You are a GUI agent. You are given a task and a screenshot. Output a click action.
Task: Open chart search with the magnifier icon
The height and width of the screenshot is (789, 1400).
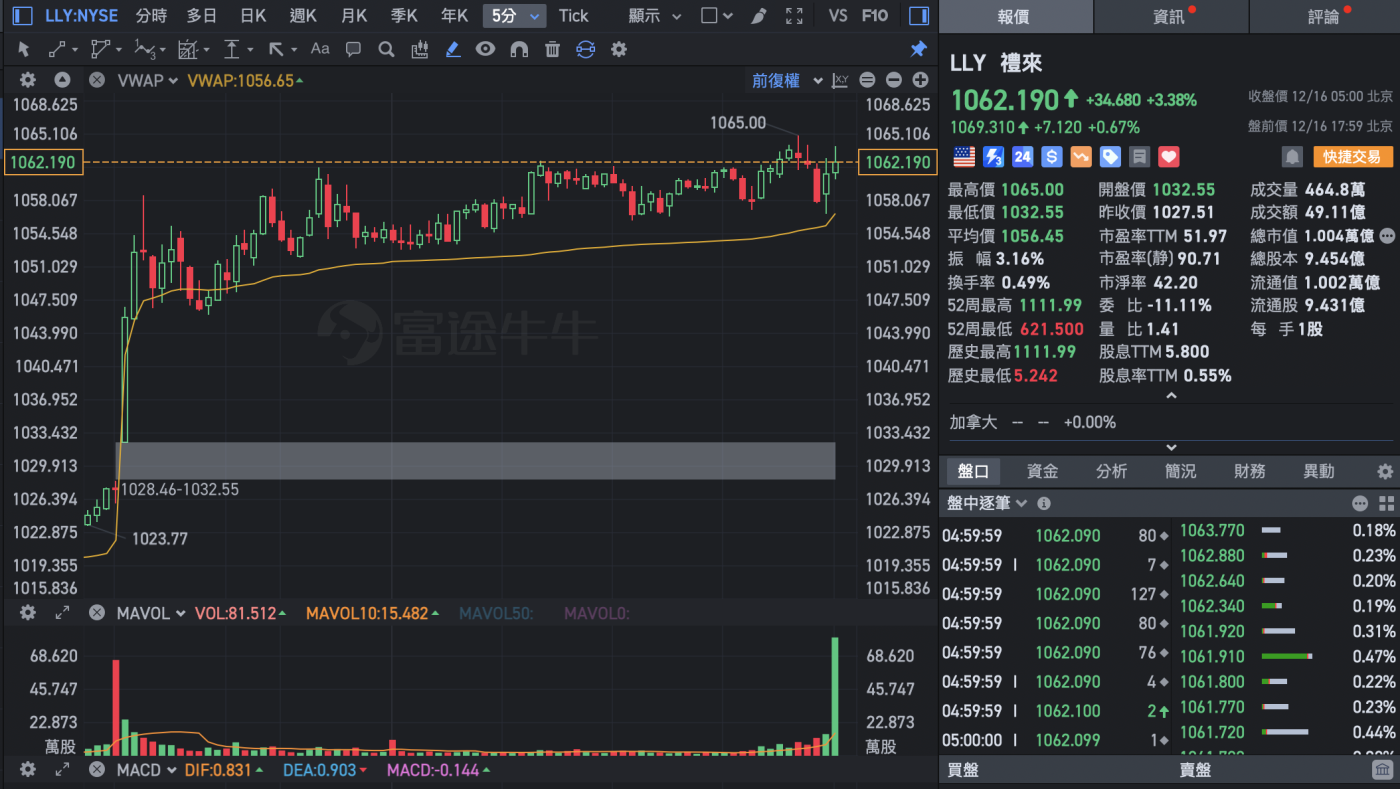coord(386,48)
